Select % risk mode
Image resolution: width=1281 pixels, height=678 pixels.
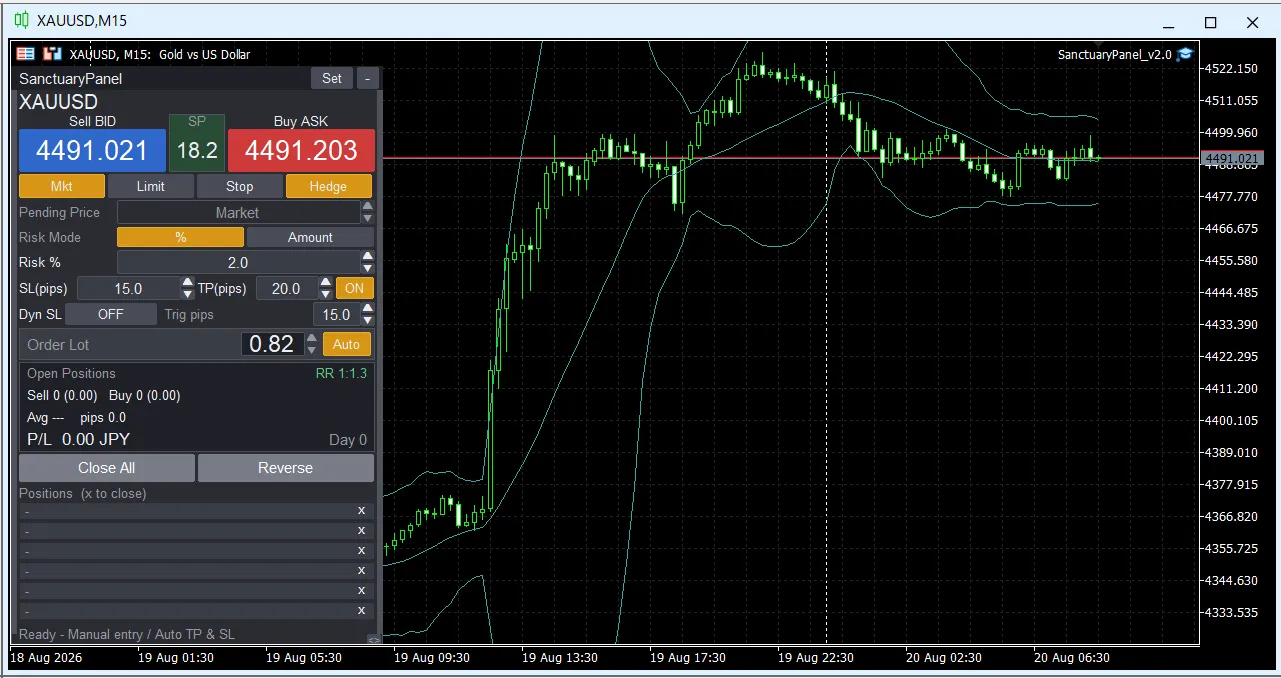[181, 237]
